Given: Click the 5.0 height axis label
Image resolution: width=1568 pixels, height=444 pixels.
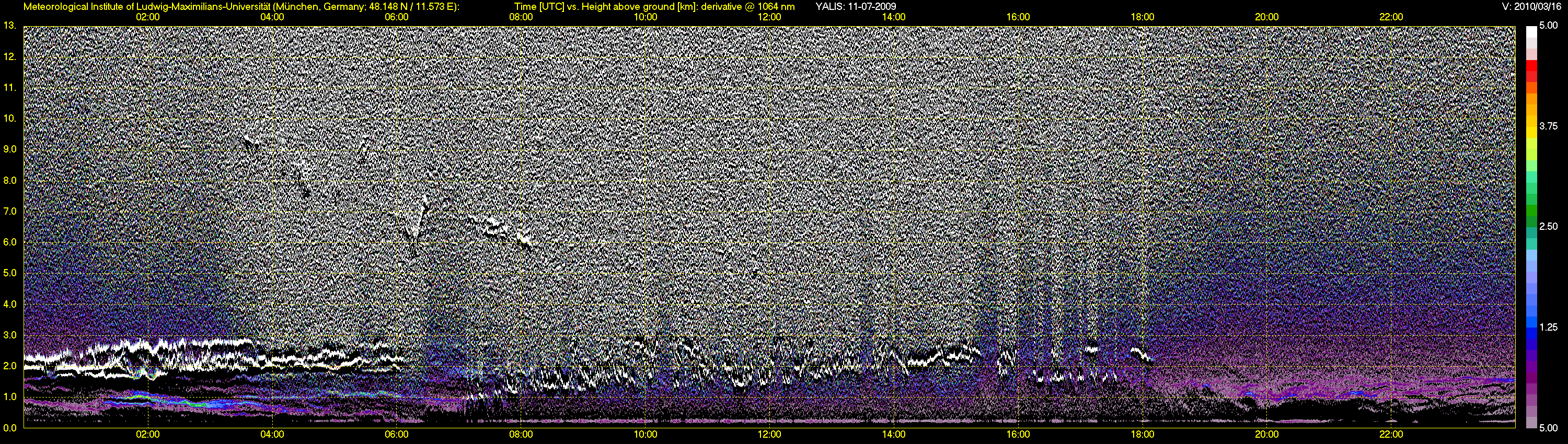Looking at the screenshot, I should 10,273.
